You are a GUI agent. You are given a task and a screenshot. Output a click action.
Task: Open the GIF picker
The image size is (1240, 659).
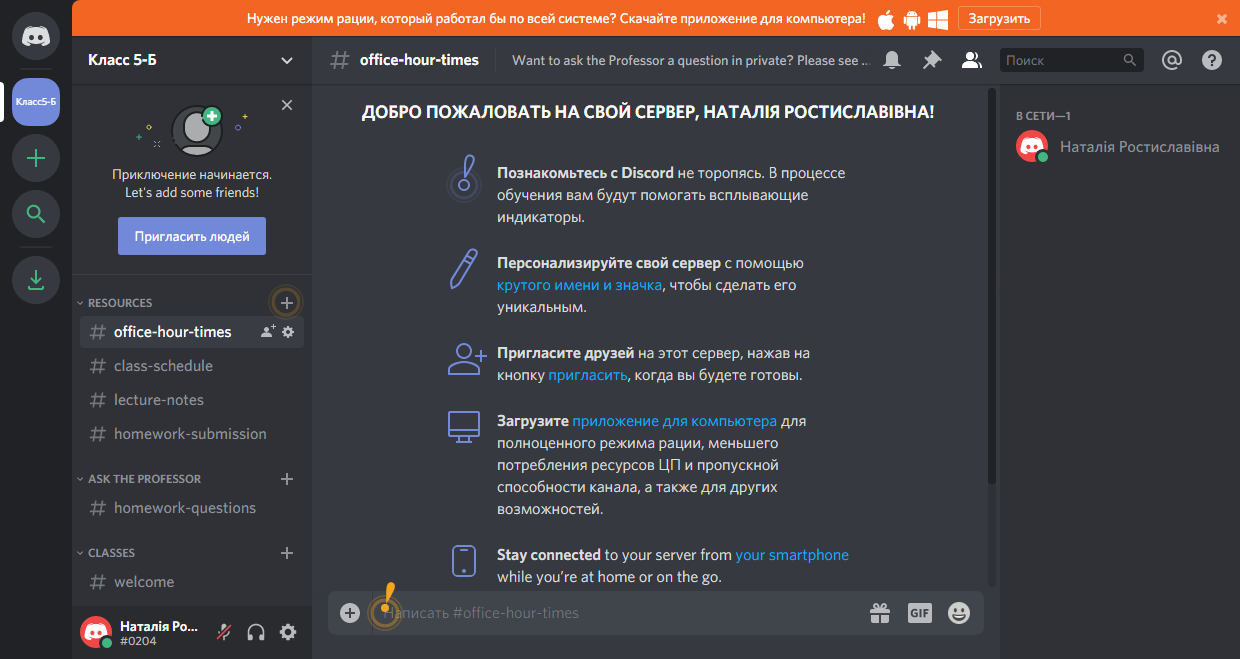tap(920, 613)
